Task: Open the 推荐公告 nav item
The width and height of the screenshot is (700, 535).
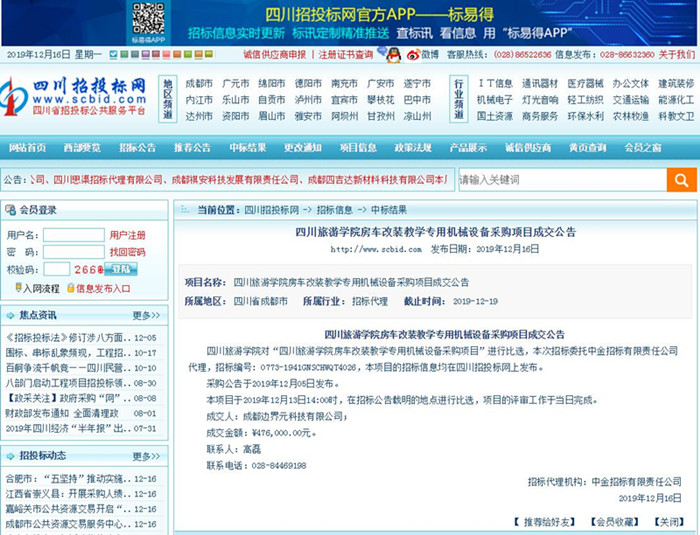Action: (192, 148)
